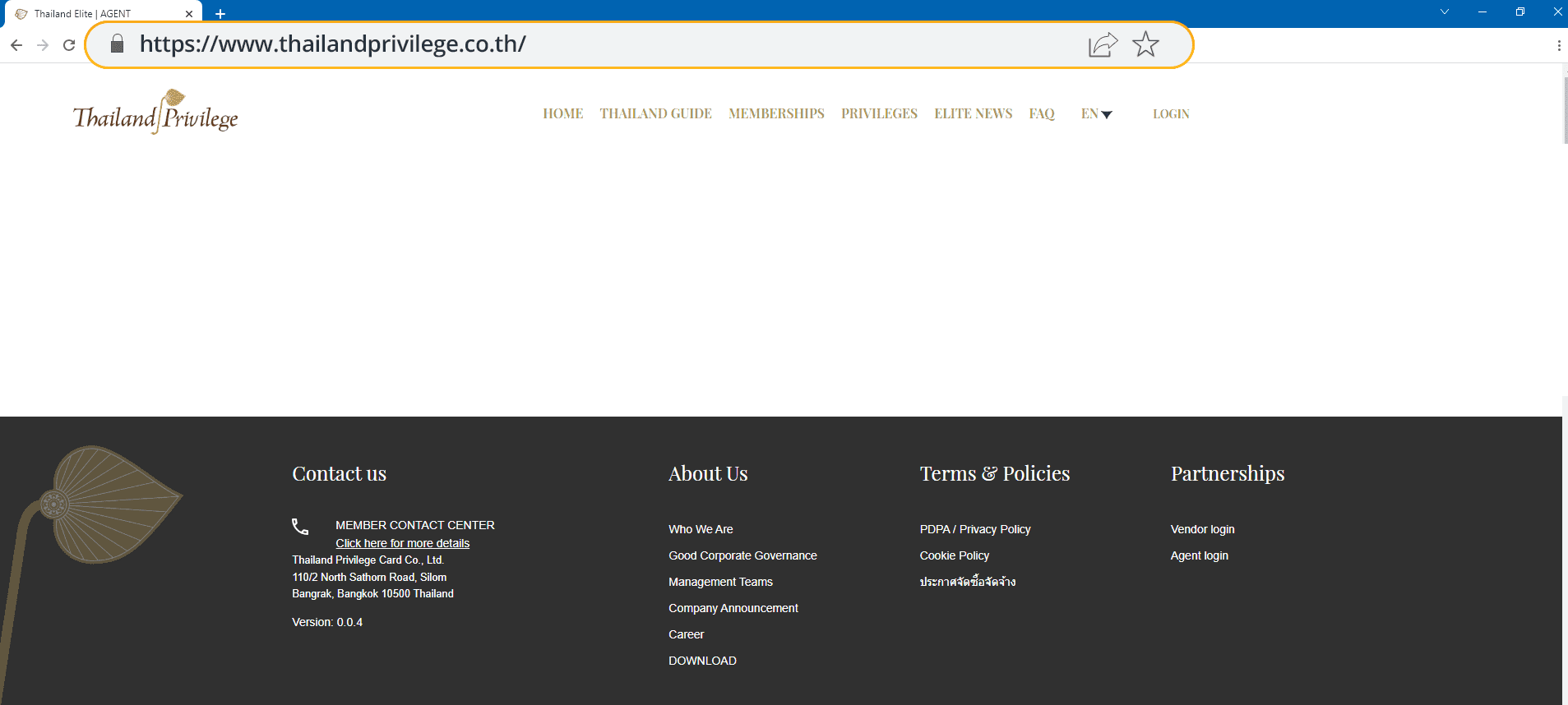Click the padlock site info icon
The height and width of the screenshot is (705, 1568).
coord(118,44)
